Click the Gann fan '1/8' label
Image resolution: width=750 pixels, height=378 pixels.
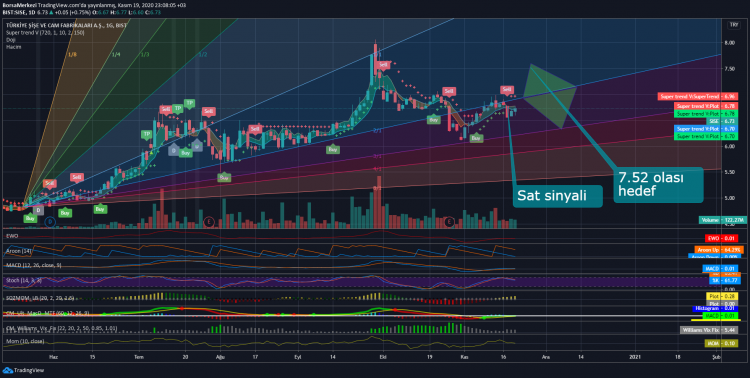pos(72,55)
